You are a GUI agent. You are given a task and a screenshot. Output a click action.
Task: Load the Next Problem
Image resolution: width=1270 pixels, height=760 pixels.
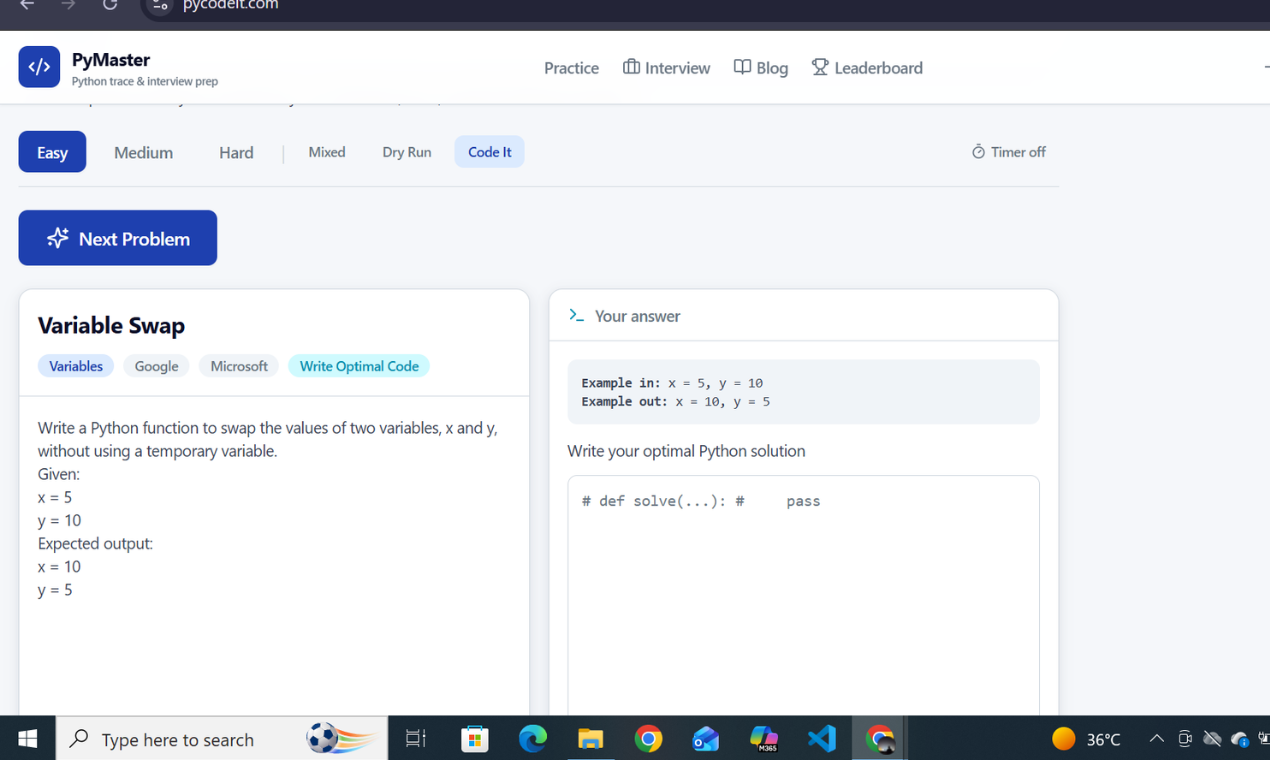point(118,238)
